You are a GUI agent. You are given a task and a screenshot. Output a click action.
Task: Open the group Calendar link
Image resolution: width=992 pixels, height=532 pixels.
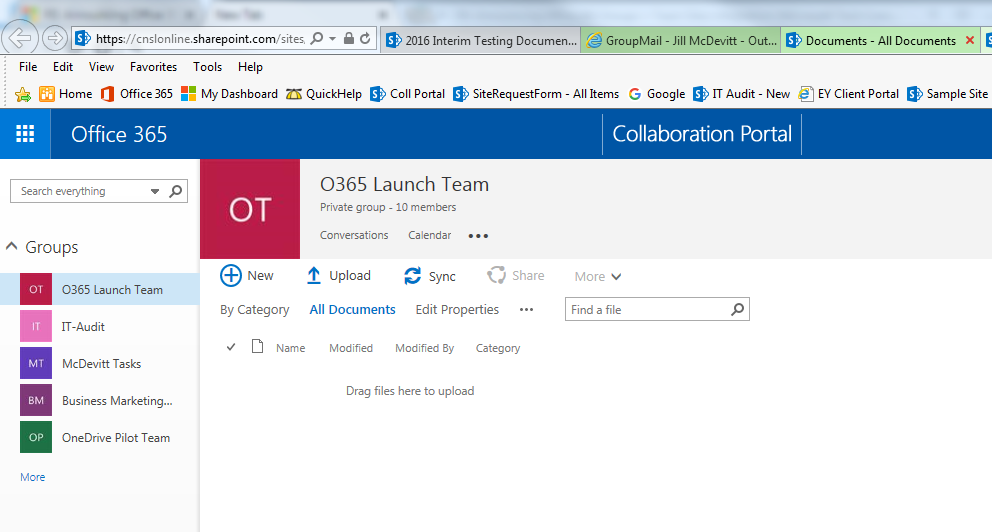click(x=430, y=235)
